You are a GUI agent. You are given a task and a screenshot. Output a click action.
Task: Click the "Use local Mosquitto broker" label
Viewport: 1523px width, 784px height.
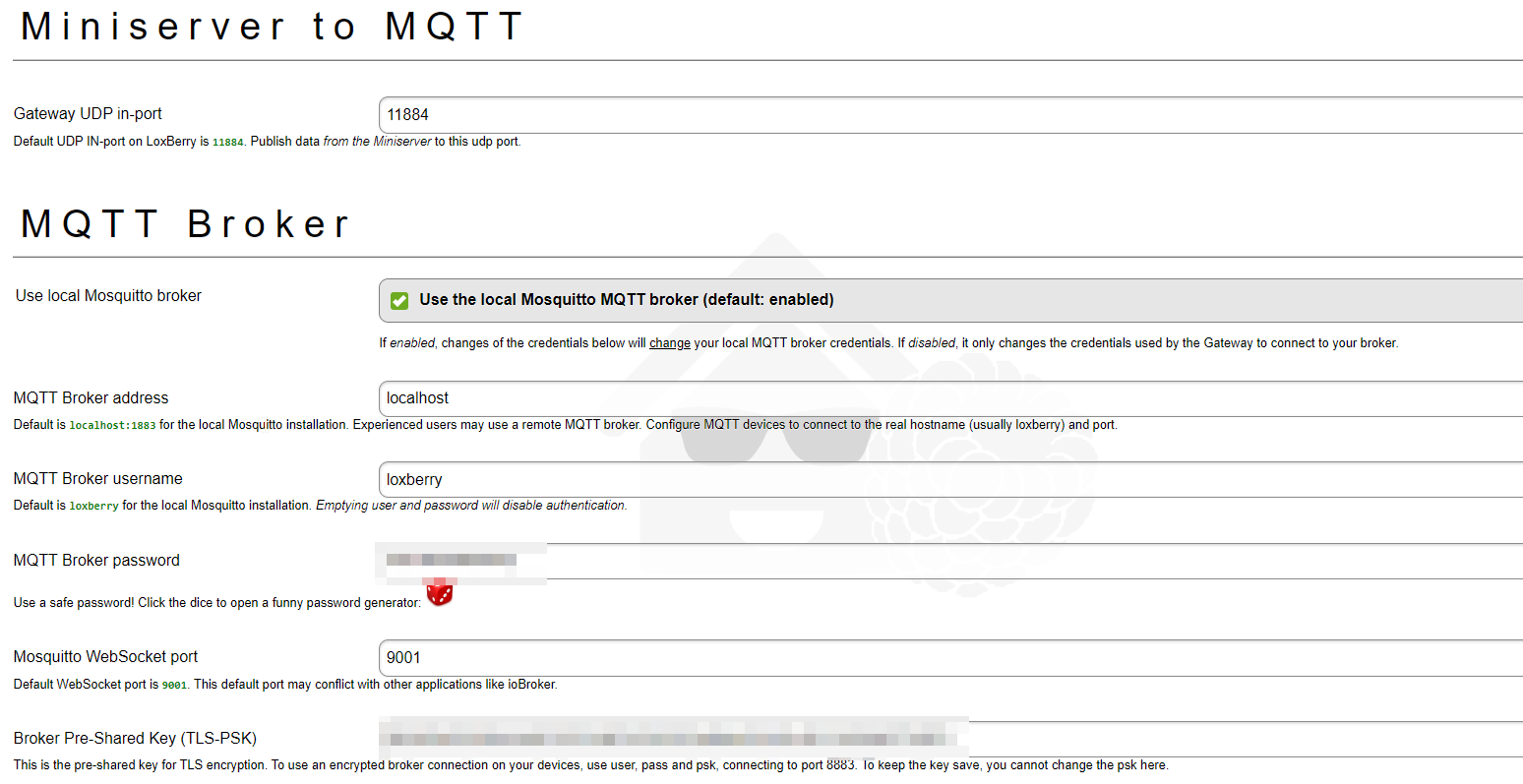coord(108,296)
